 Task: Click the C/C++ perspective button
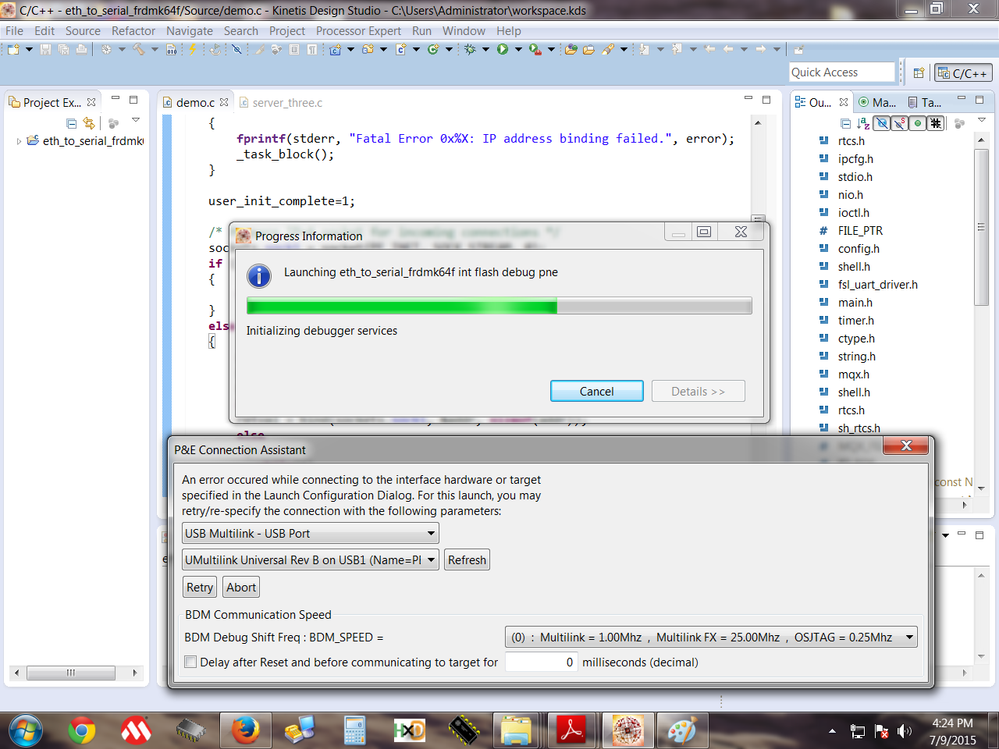[963, 73]
